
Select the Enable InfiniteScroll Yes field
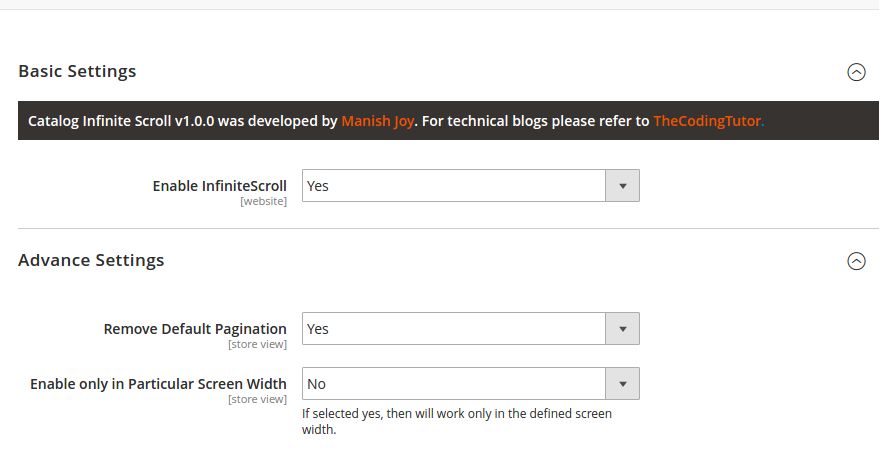471,185
